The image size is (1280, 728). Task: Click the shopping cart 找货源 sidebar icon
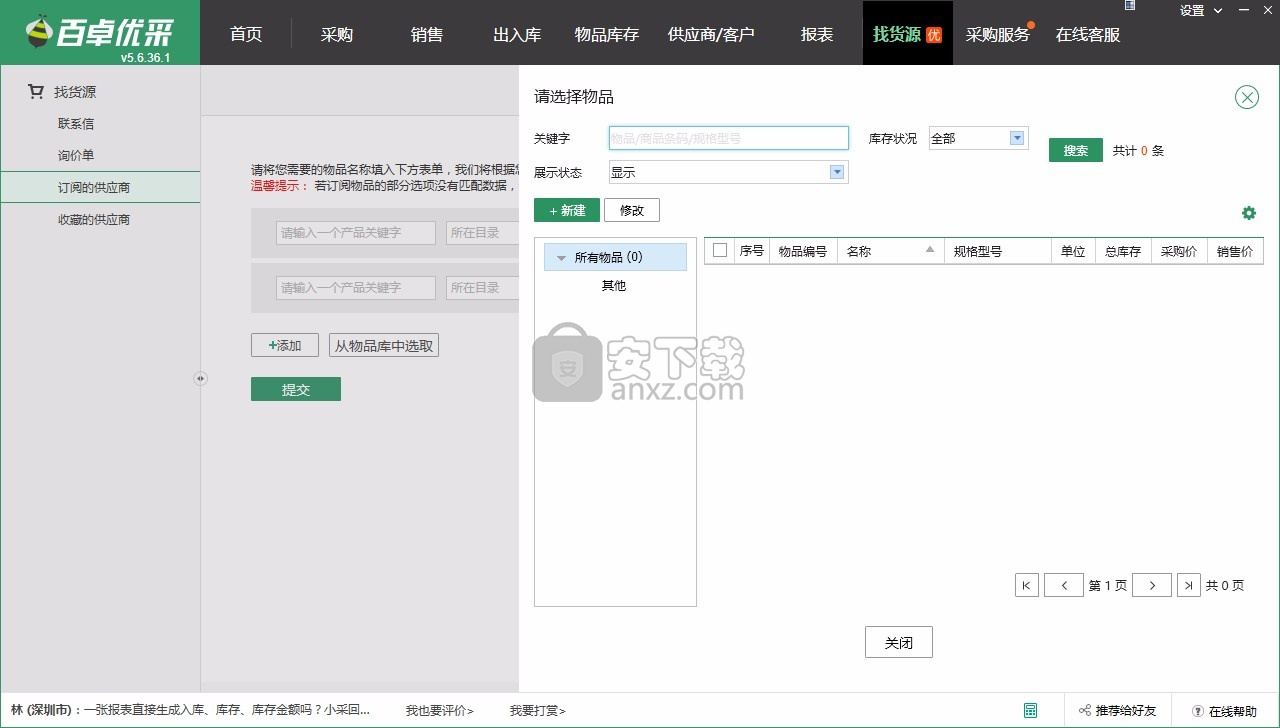click(36, 92)
